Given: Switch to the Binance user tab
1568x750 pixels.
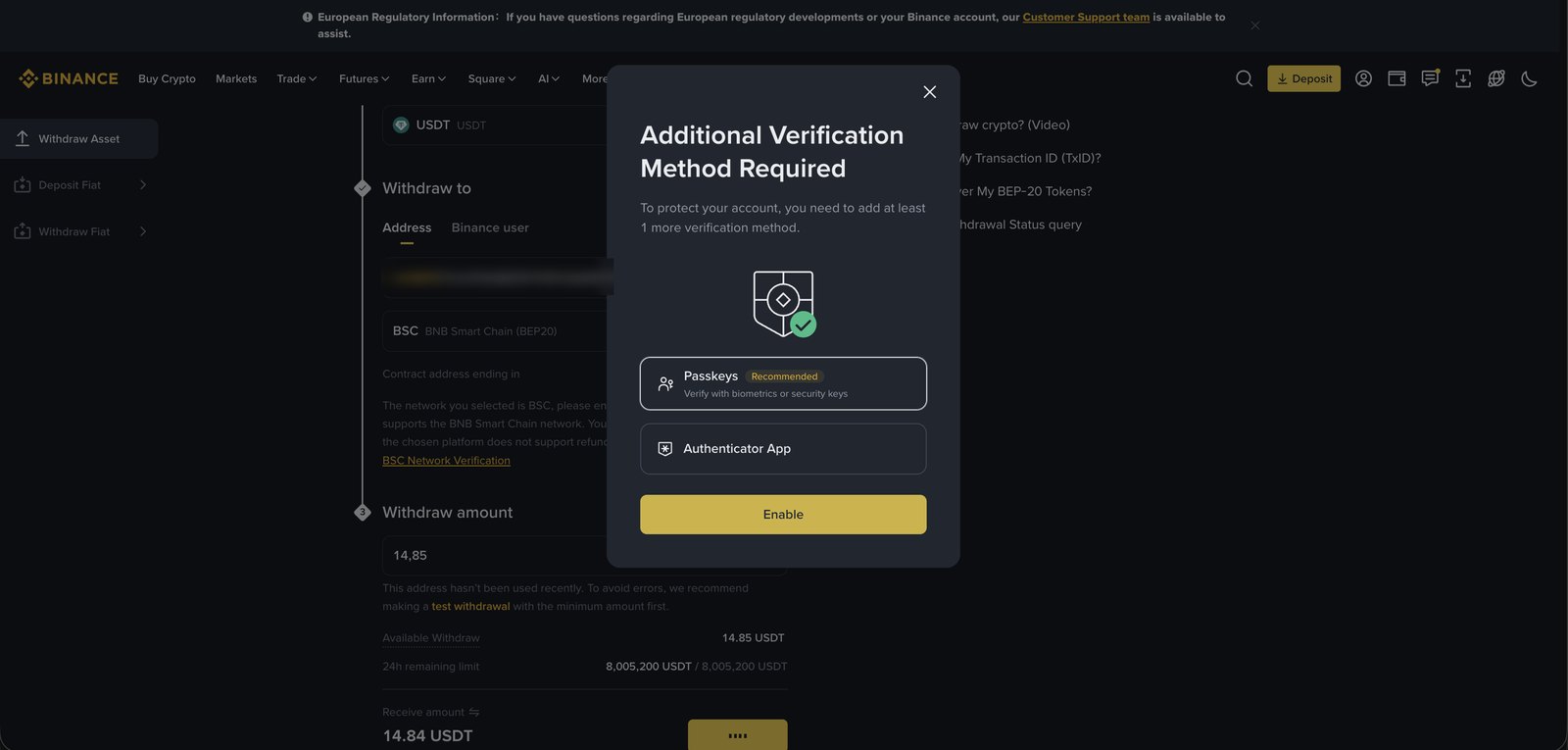Looking at the screenshot, I should (x=490, y=227).
